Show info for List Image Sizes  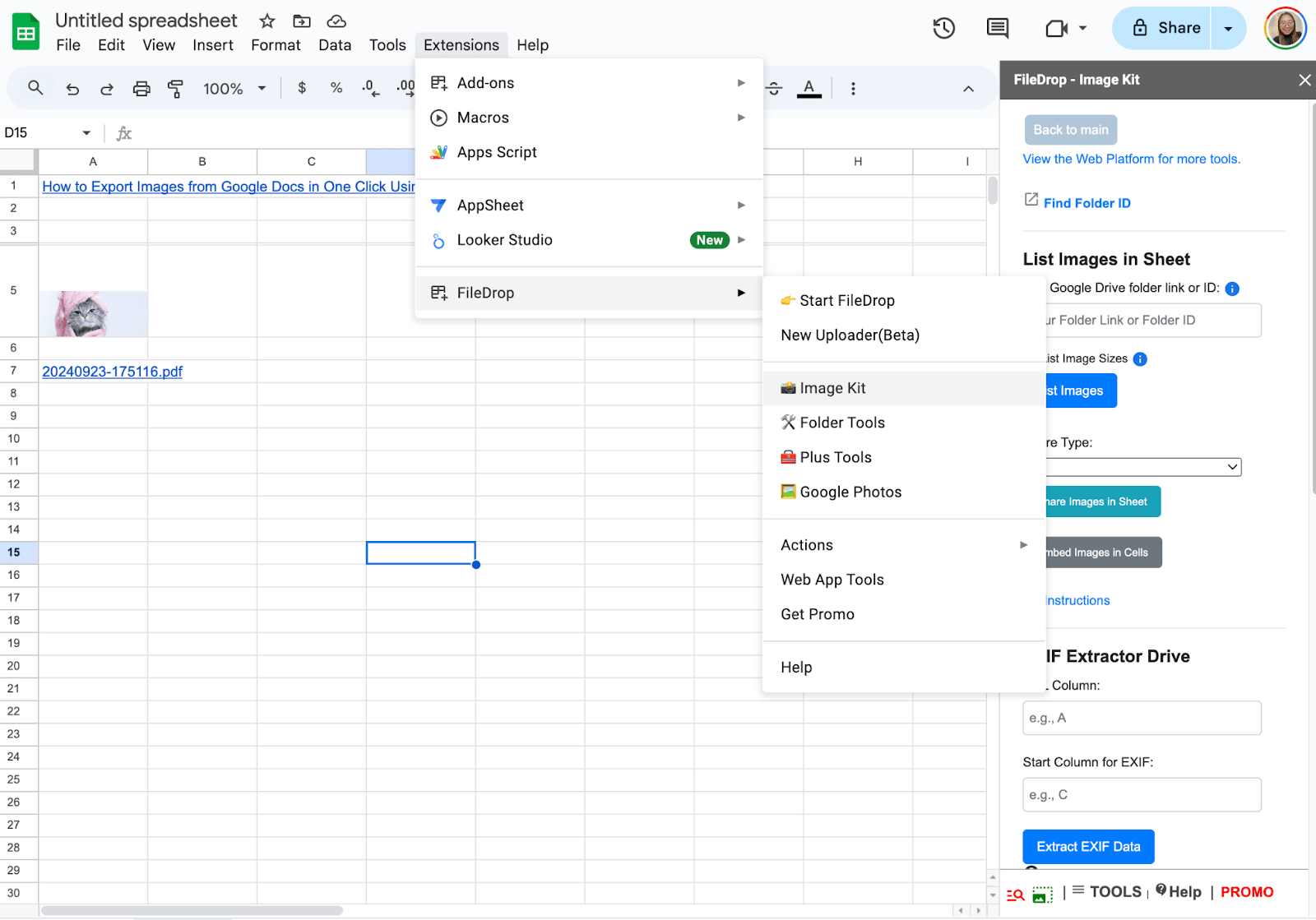tap(1140, 359)
